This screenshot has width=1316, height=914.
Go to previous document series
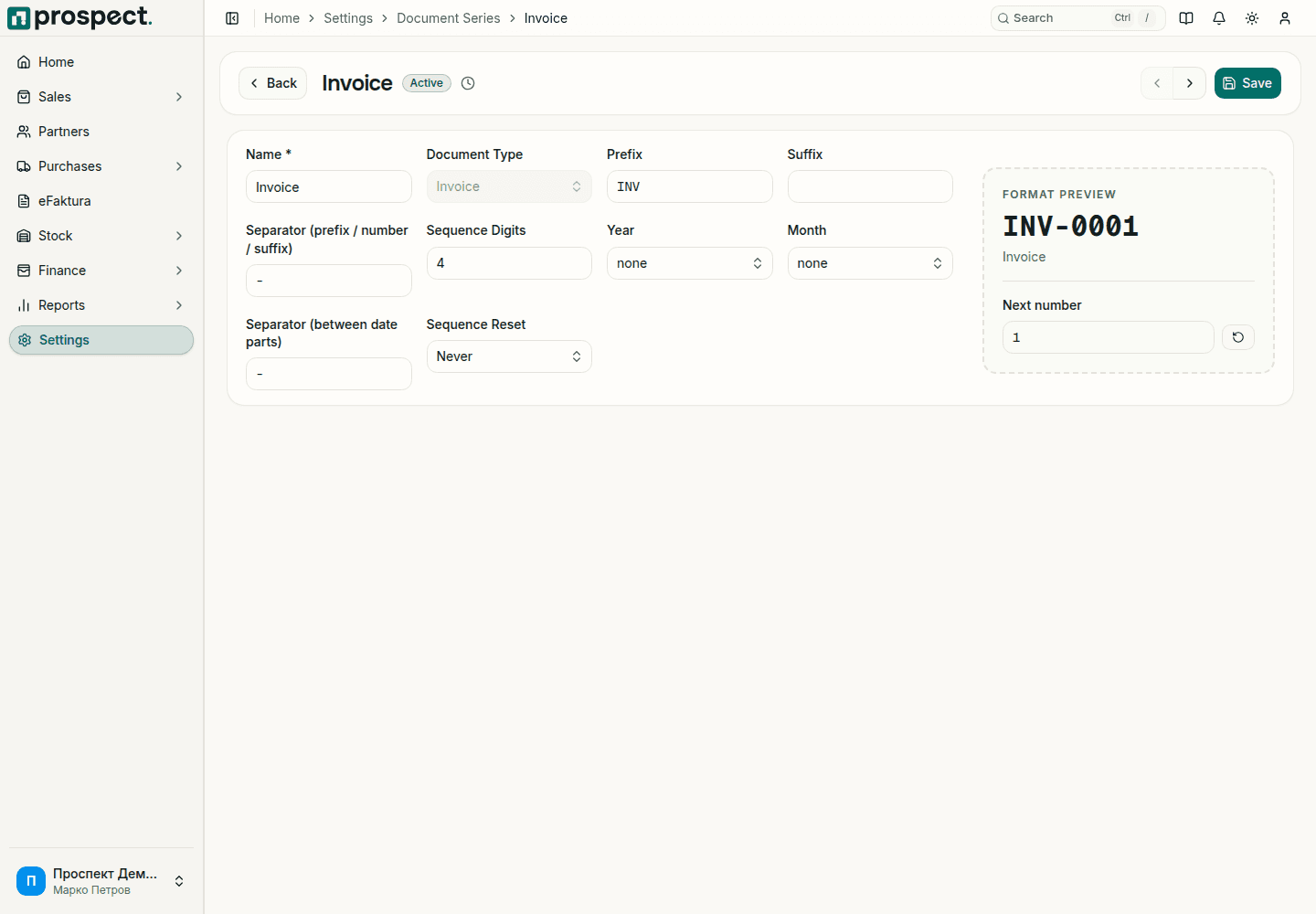click(1157, 83)
